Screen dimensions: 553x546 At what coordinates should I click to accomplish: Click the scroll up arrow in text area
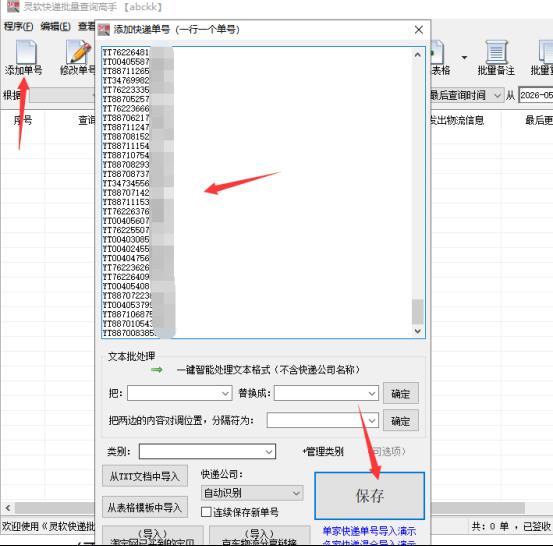point(418,55)
